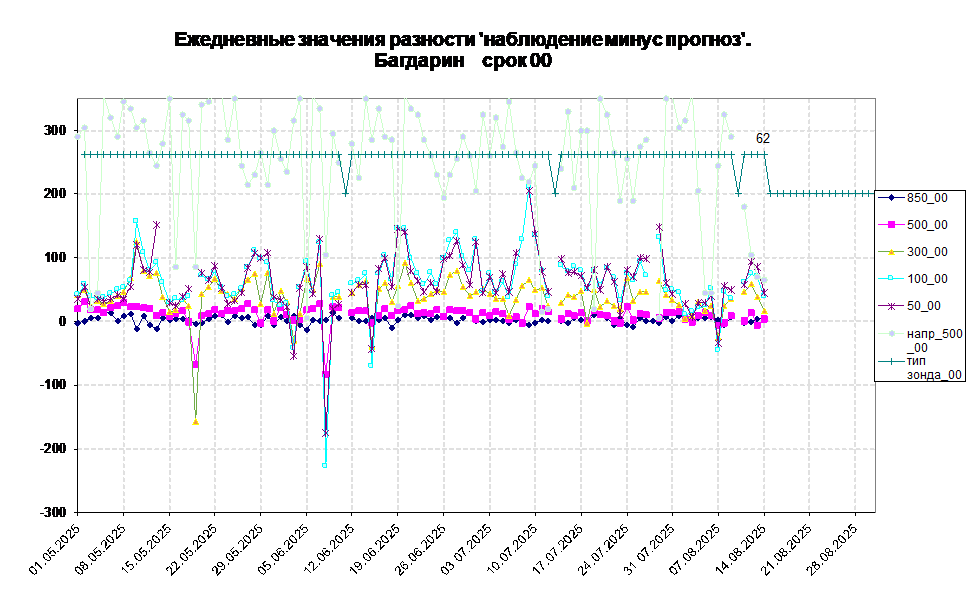Viewport: 976px width, 599px height.
Task: Click the 100_00 legend text label
Action: tap(927, 279)
